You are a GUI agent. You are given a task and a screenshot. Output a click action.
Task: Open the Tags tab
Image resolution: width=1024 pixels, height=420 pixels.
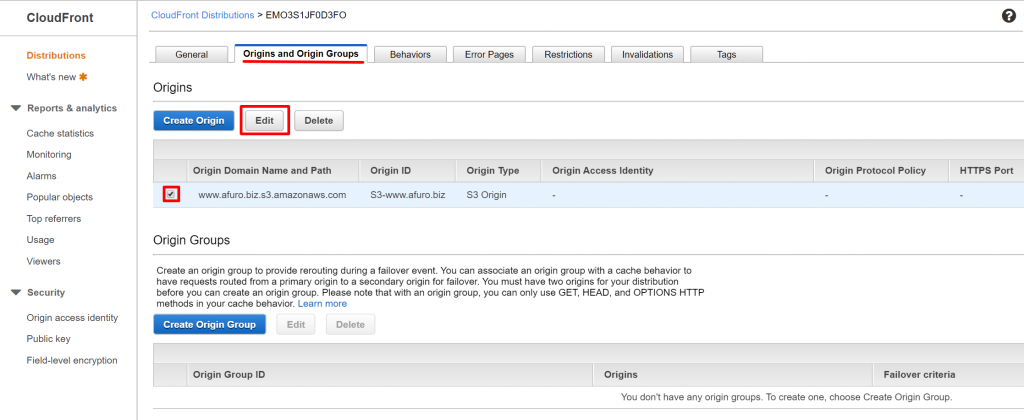(726, 54)
